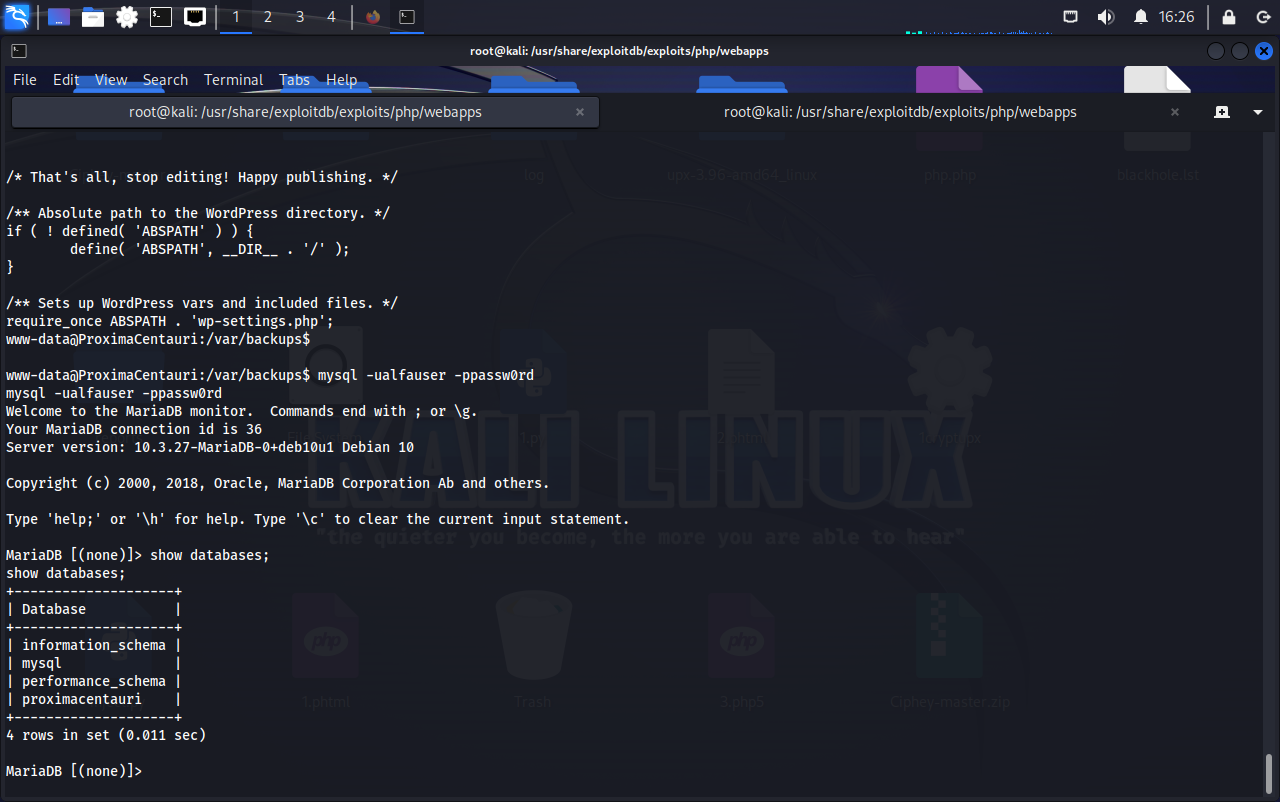Switch to workspace 3
The height and width of the screenshot is (802, 1280).
(x=300, y=17)
